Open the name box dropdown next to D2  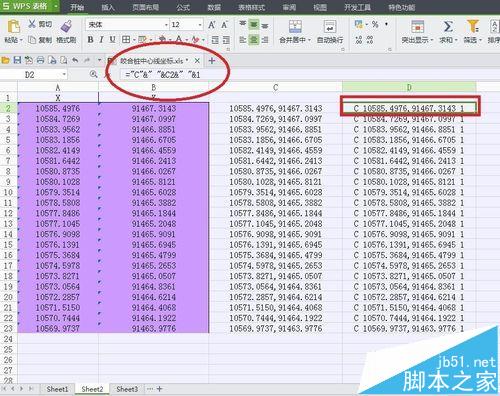[64, 74]
